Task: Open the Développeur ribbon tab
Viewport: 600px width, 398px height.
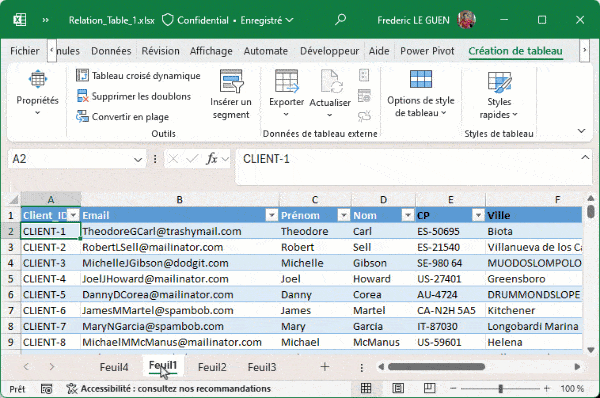Action: click(x=329, y=51)
